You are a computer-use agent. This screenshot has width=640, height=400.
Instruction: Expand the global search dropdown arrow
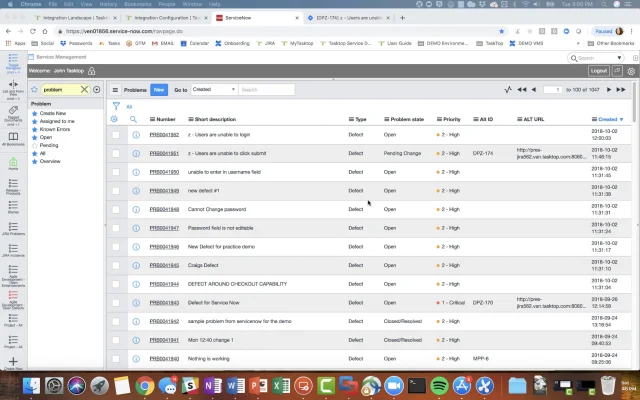[619, 58]
